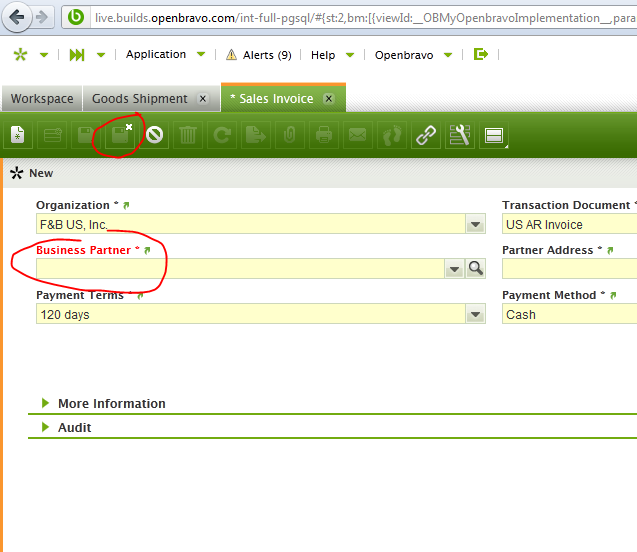
Task: Click the Cancel changes circle-slash icon
Action: tap(154, 135)
